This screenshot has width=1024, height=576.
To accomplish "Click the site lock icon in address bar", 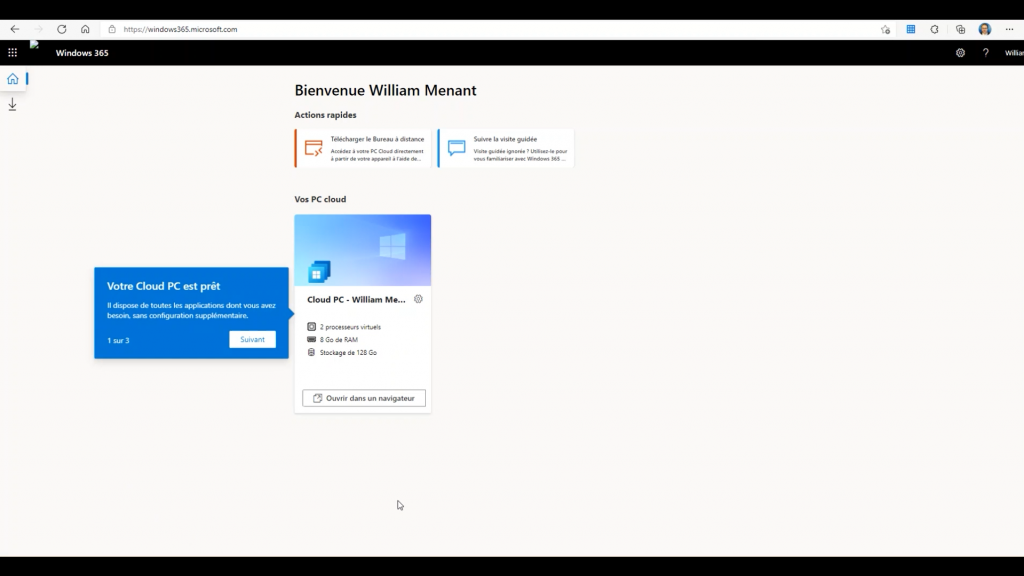I will tap(112, 29).
